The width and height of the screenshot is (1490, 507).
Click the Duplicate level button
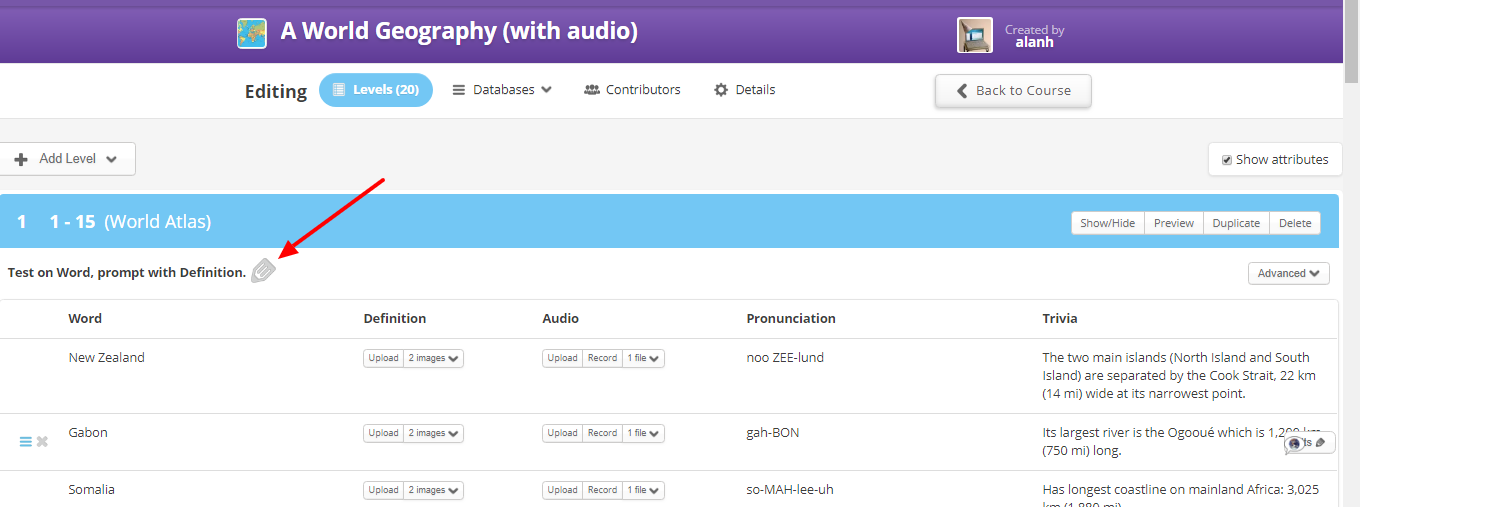1236,223
